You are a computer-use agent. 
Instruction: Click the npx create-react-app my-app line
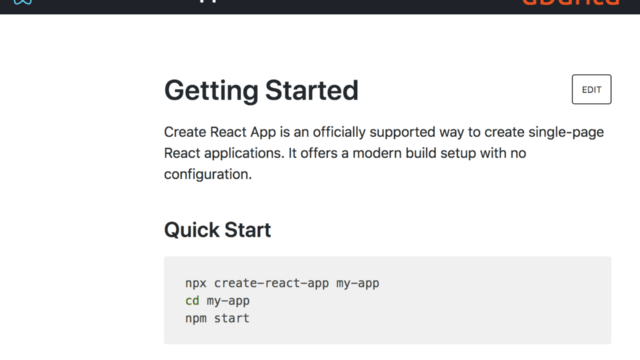(282, 283)
